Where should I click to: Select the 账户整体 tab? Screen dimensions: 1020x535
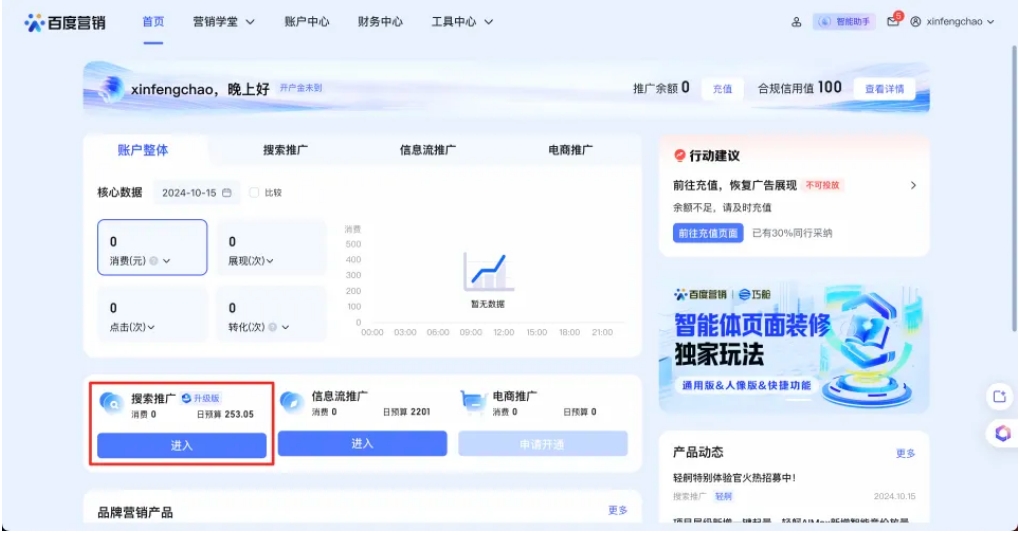[x=143, y=150]
